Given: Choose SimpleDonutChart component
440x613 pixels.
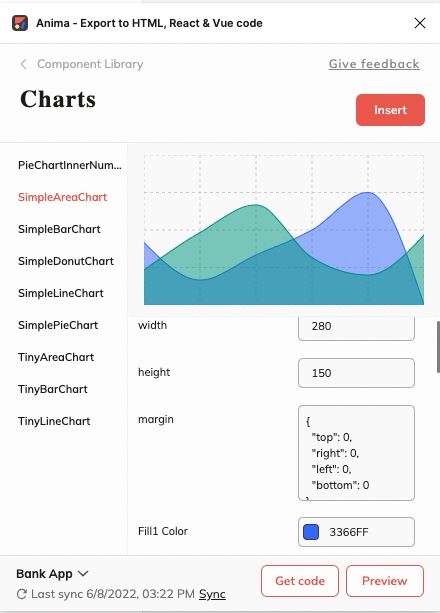Looking at the screenshot, I should [x=66, y=261].
